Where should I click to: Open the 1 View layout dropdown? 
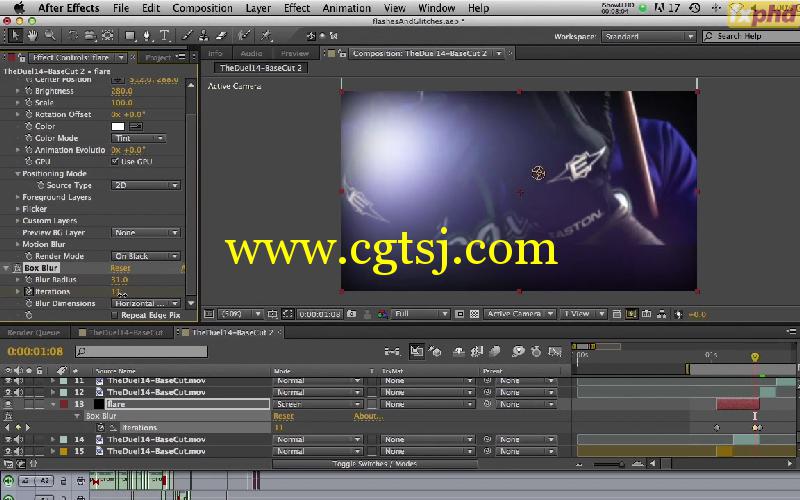click(x=583, y=314)
